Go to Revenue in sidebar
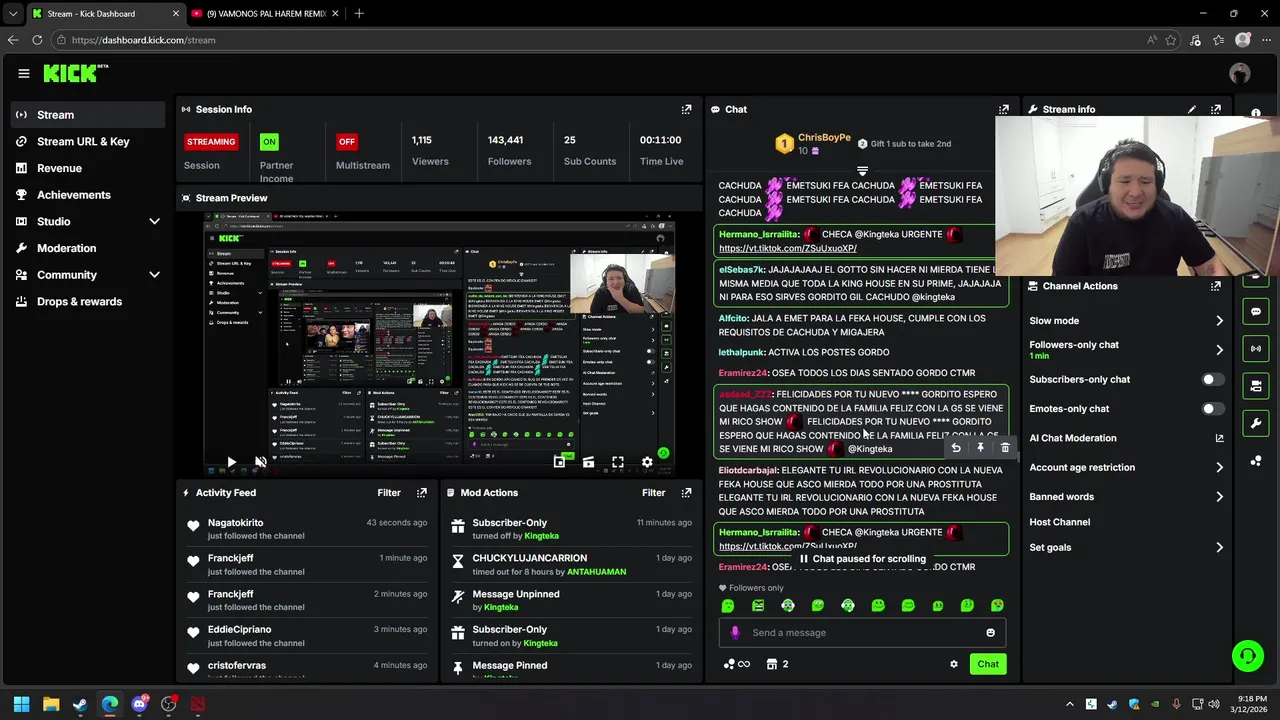This screenshot has width=1280, height=720. pyautogui.click(x=88, y=168)
